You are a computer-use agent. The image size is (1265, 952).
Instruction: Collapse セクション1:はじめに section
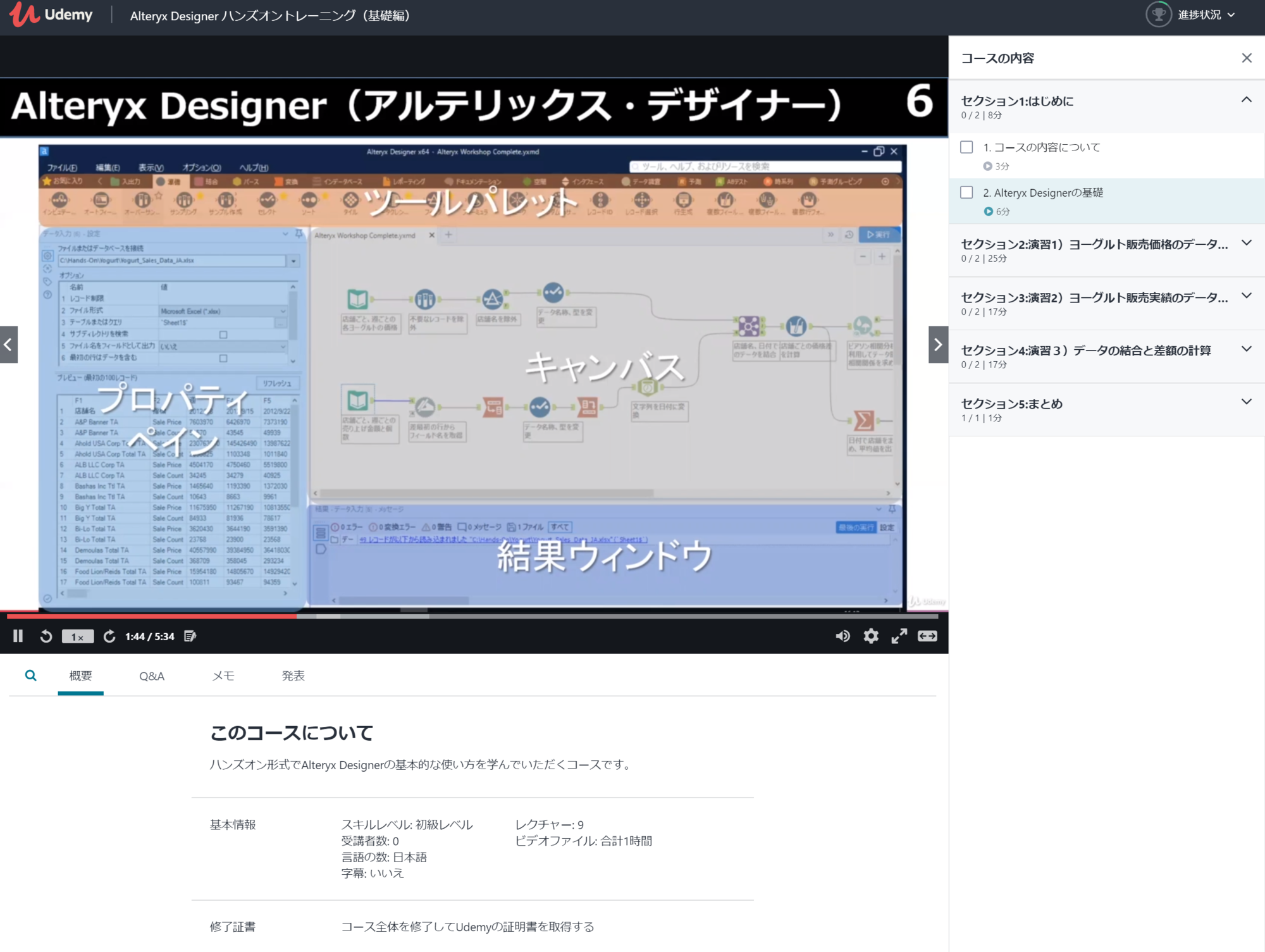coord(1246,100)
